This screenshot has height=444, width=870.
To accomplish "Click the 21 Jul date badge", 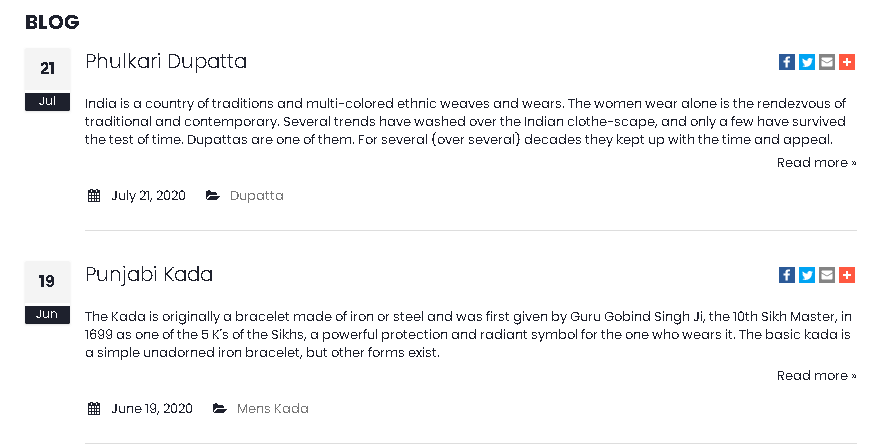I will (47, 79).
